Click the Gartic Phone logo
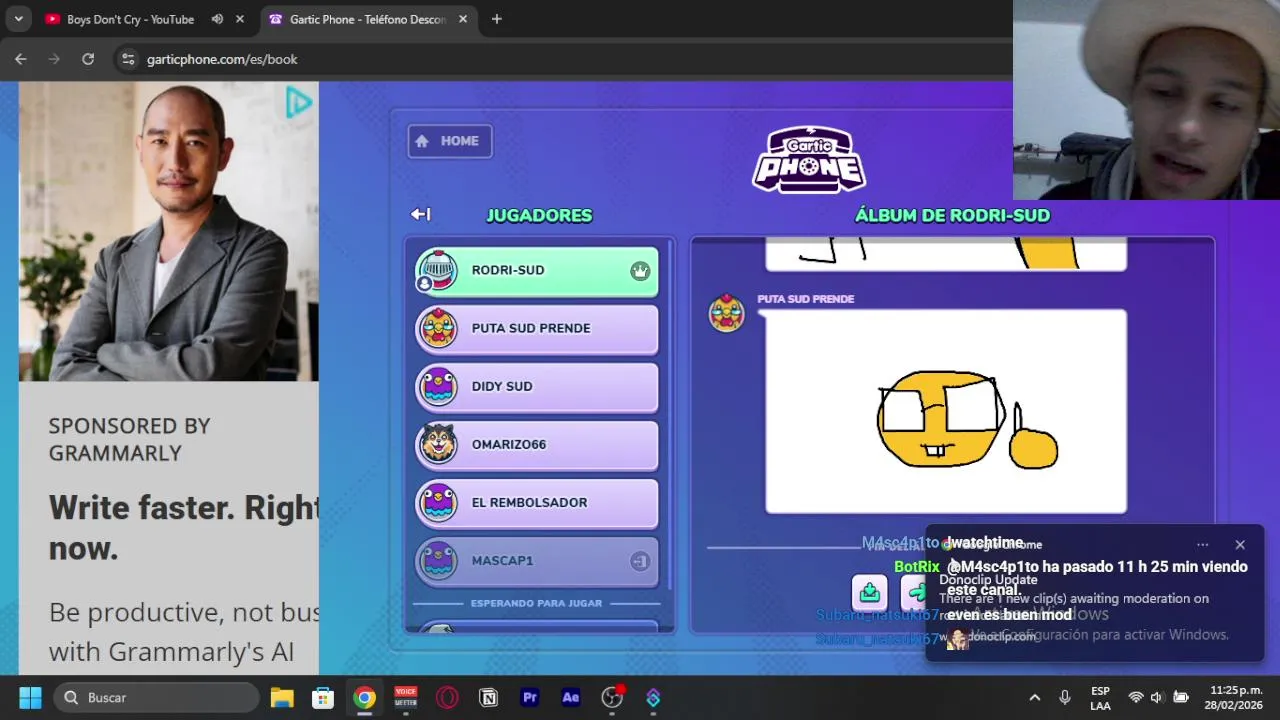 [809, 159]
